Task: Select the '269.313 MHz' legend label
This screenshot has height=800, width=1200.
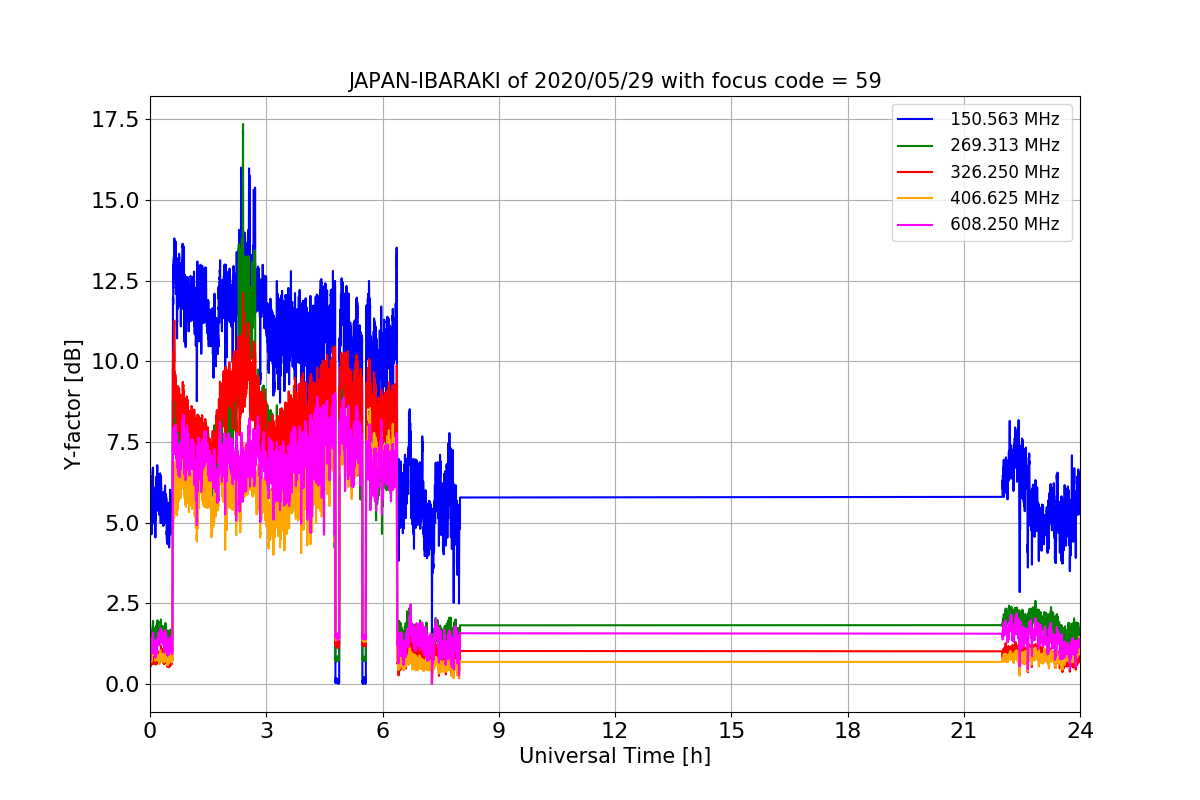Action: 1004,146
